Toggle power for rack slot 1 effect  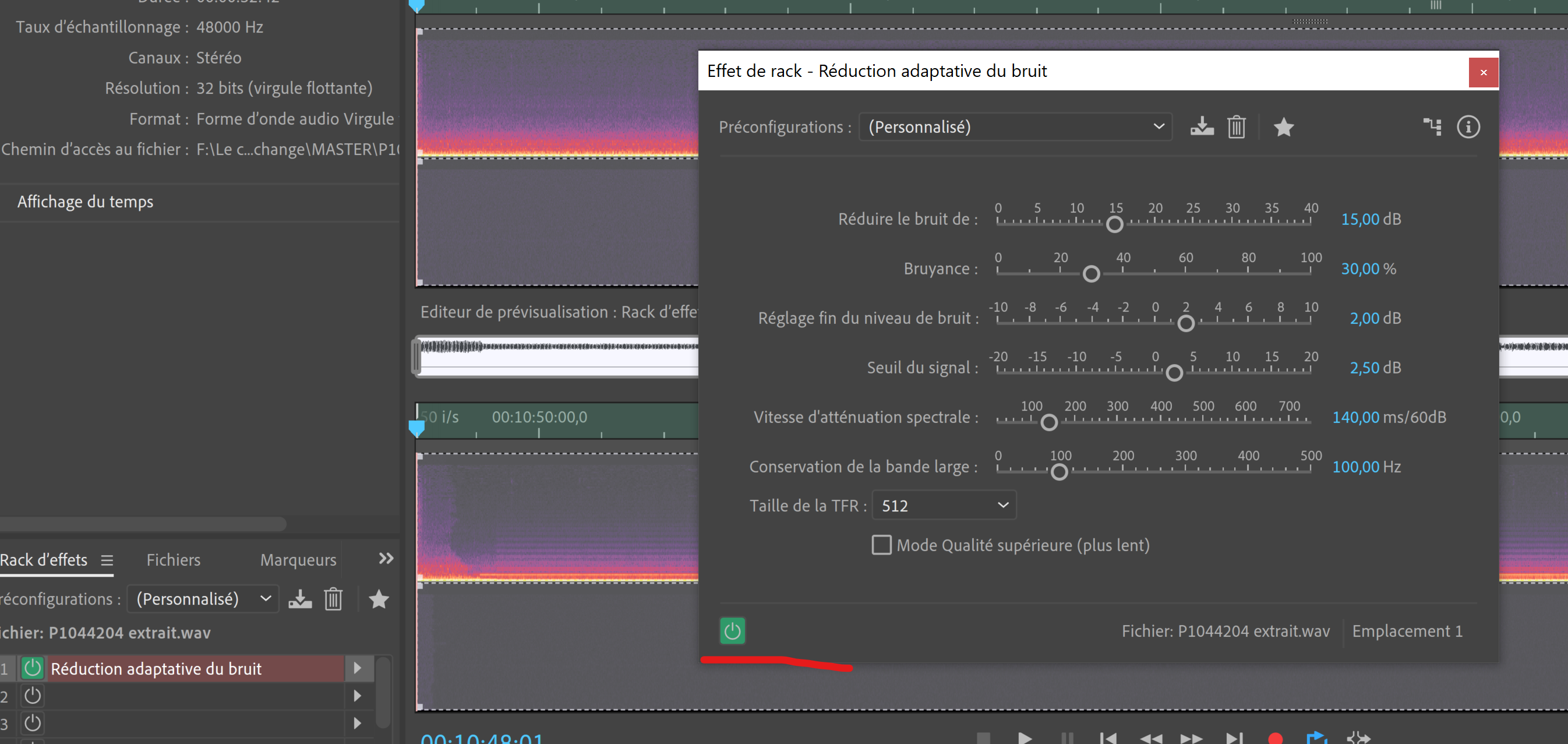32,668
